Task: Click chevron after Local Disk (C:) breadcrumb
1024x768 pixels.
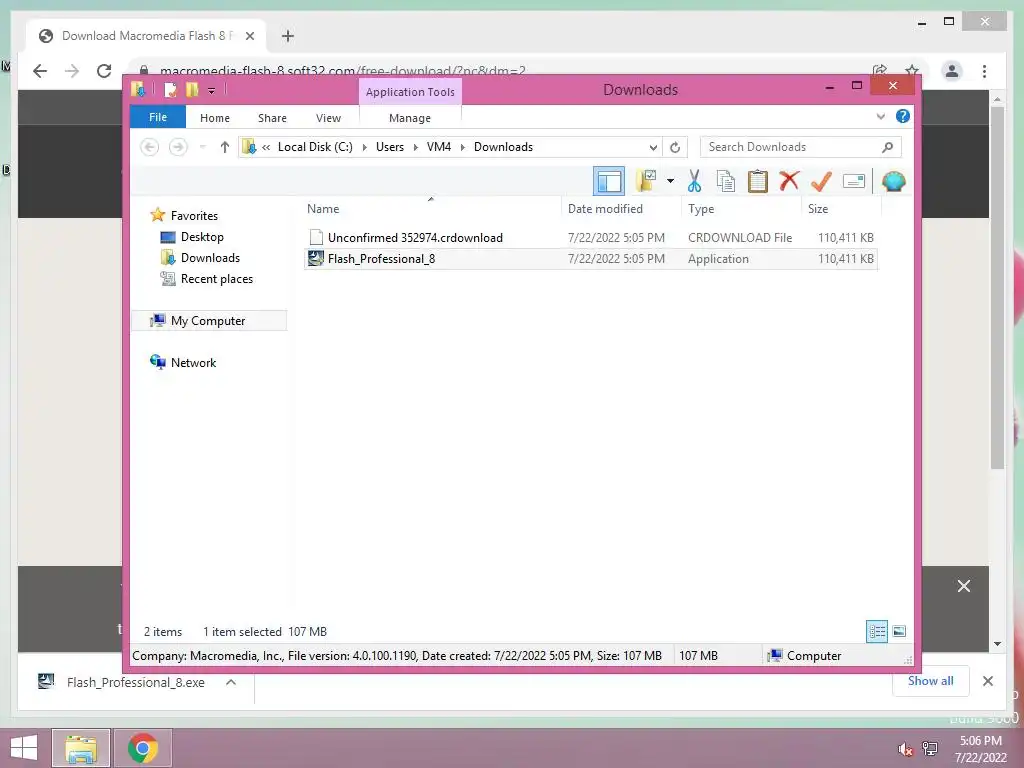Action: click(x=364, y=148)
